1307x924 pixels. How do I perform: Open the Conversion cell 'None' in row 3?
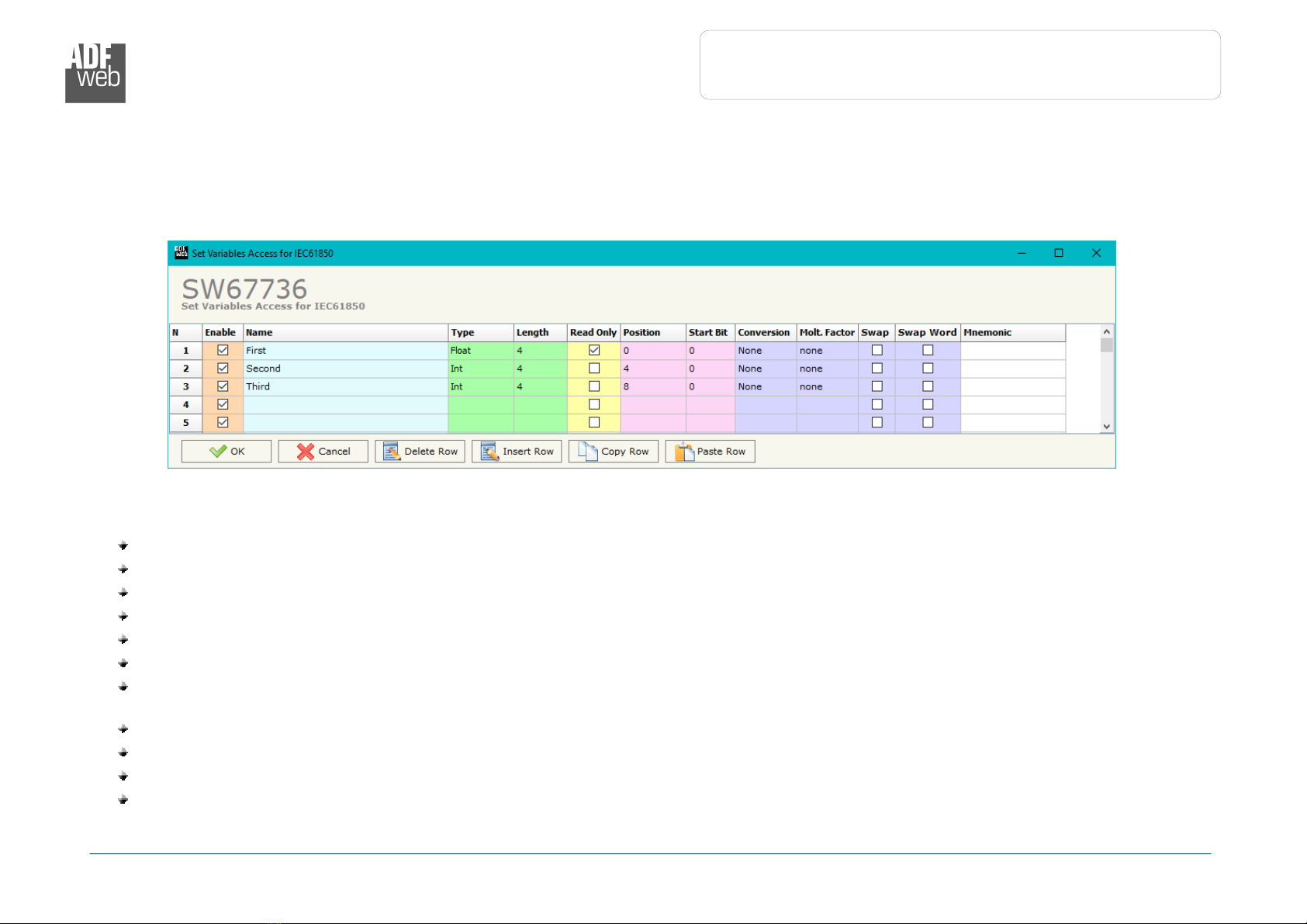[766, 386]
